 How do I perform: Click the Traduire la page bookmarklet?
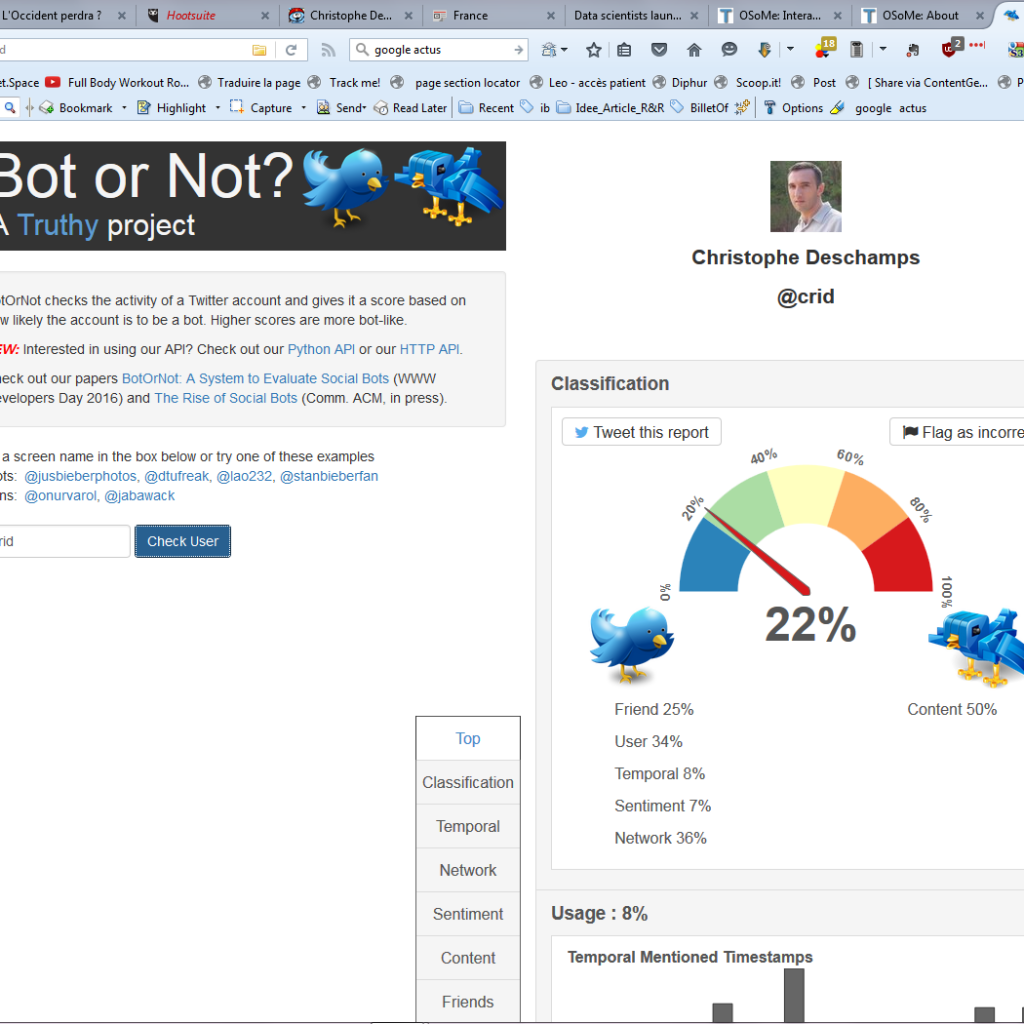(x=249, y=82)
